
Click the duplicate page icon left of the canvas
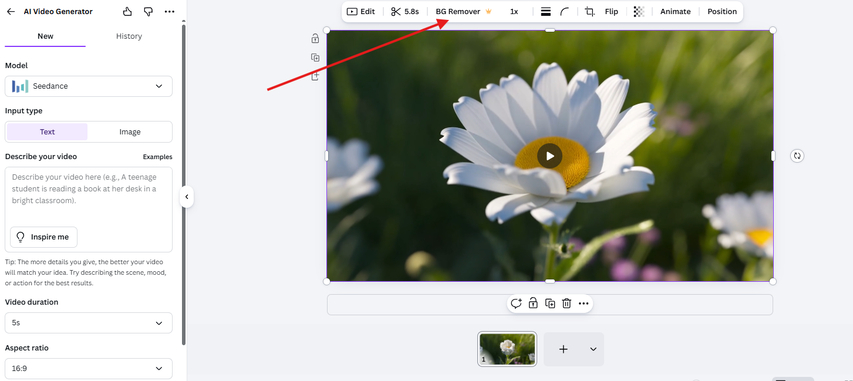tap(315, 57)
